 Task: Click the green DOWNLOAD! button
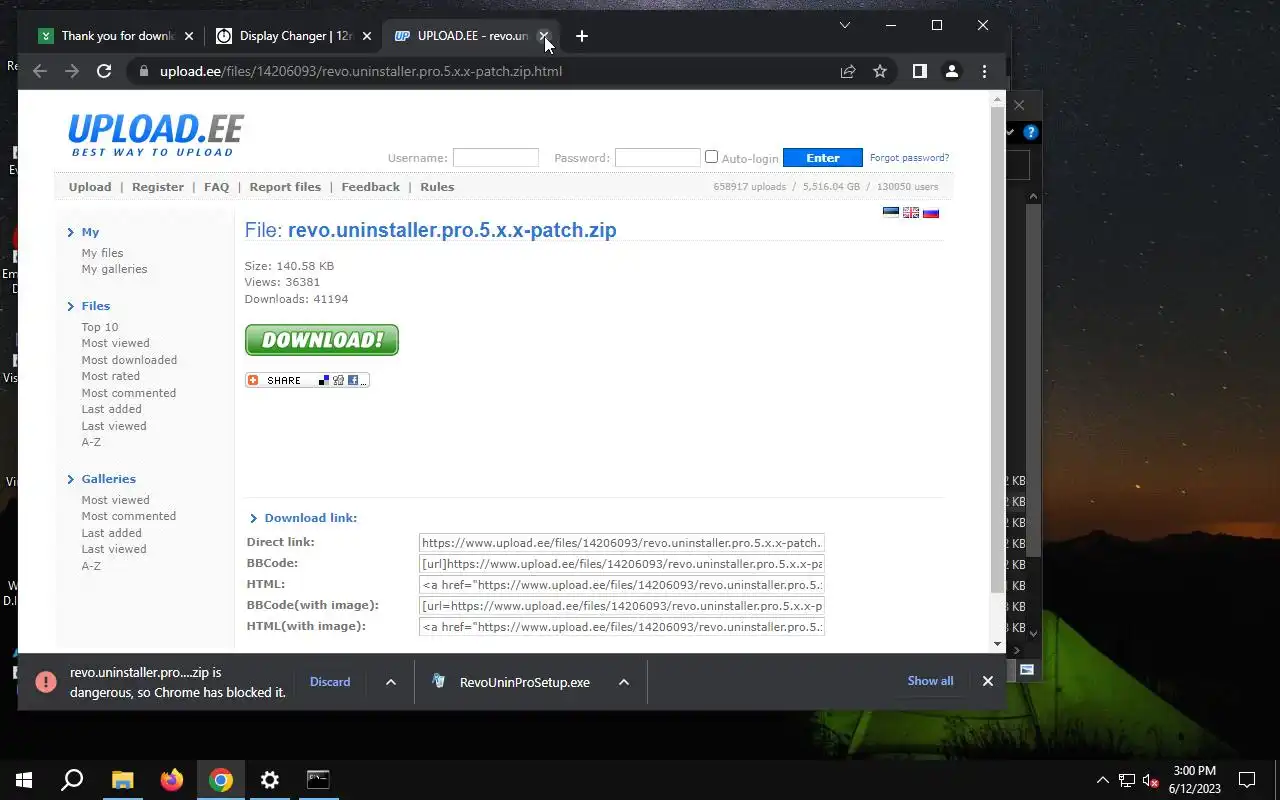tap(322, 340)
